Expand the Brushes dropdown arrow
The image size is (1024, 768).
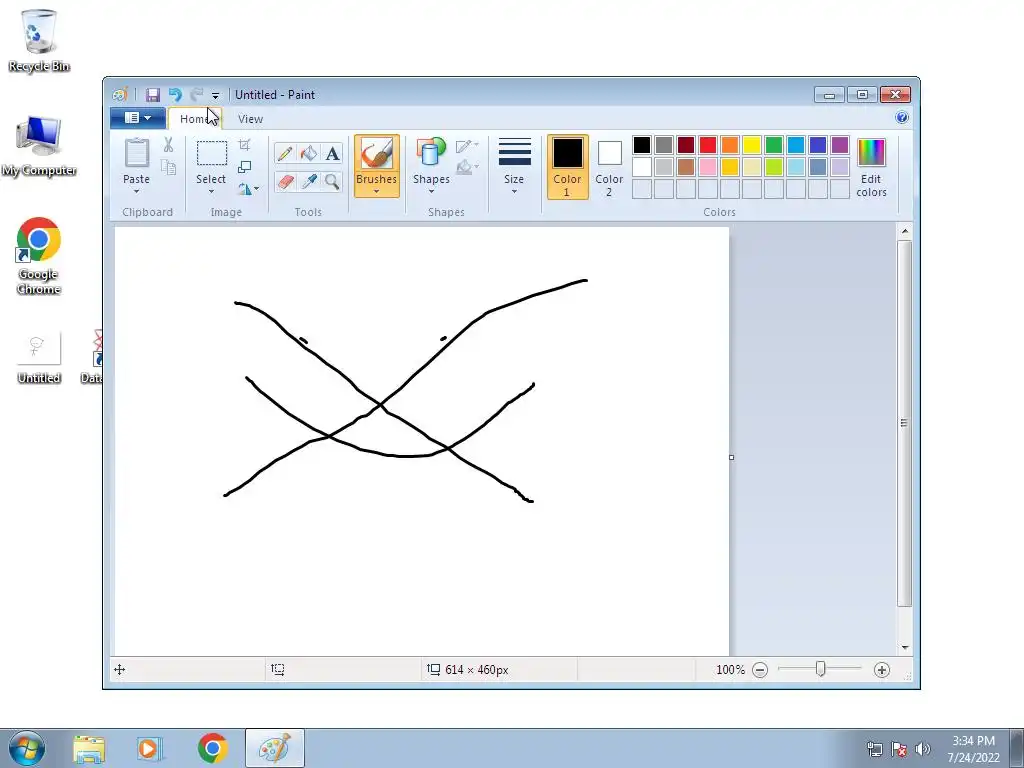(x=377, y=191)
